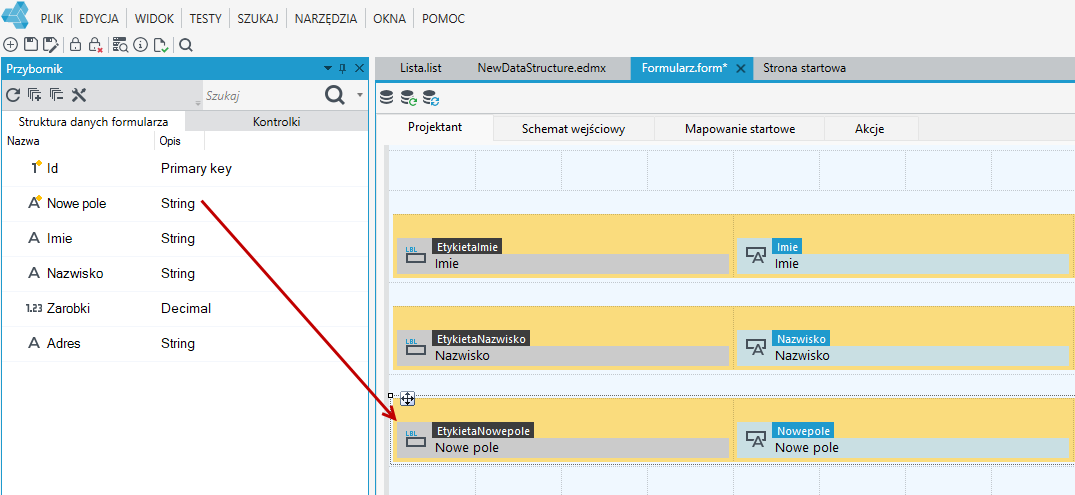
Task: Click the Nazwa column header
Action: [79, 141]
